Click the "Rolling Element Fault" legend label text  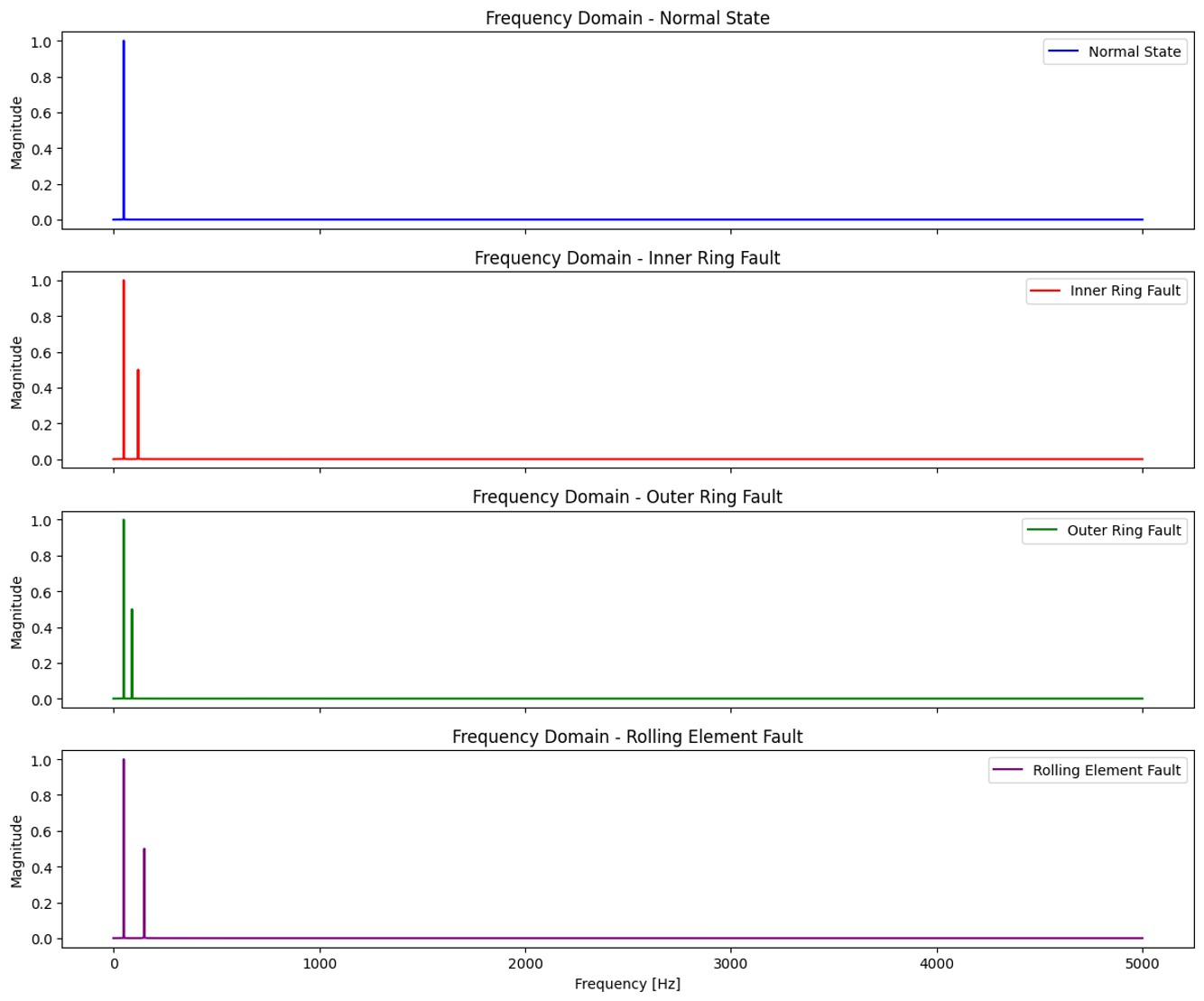(x=1107, y=770)
